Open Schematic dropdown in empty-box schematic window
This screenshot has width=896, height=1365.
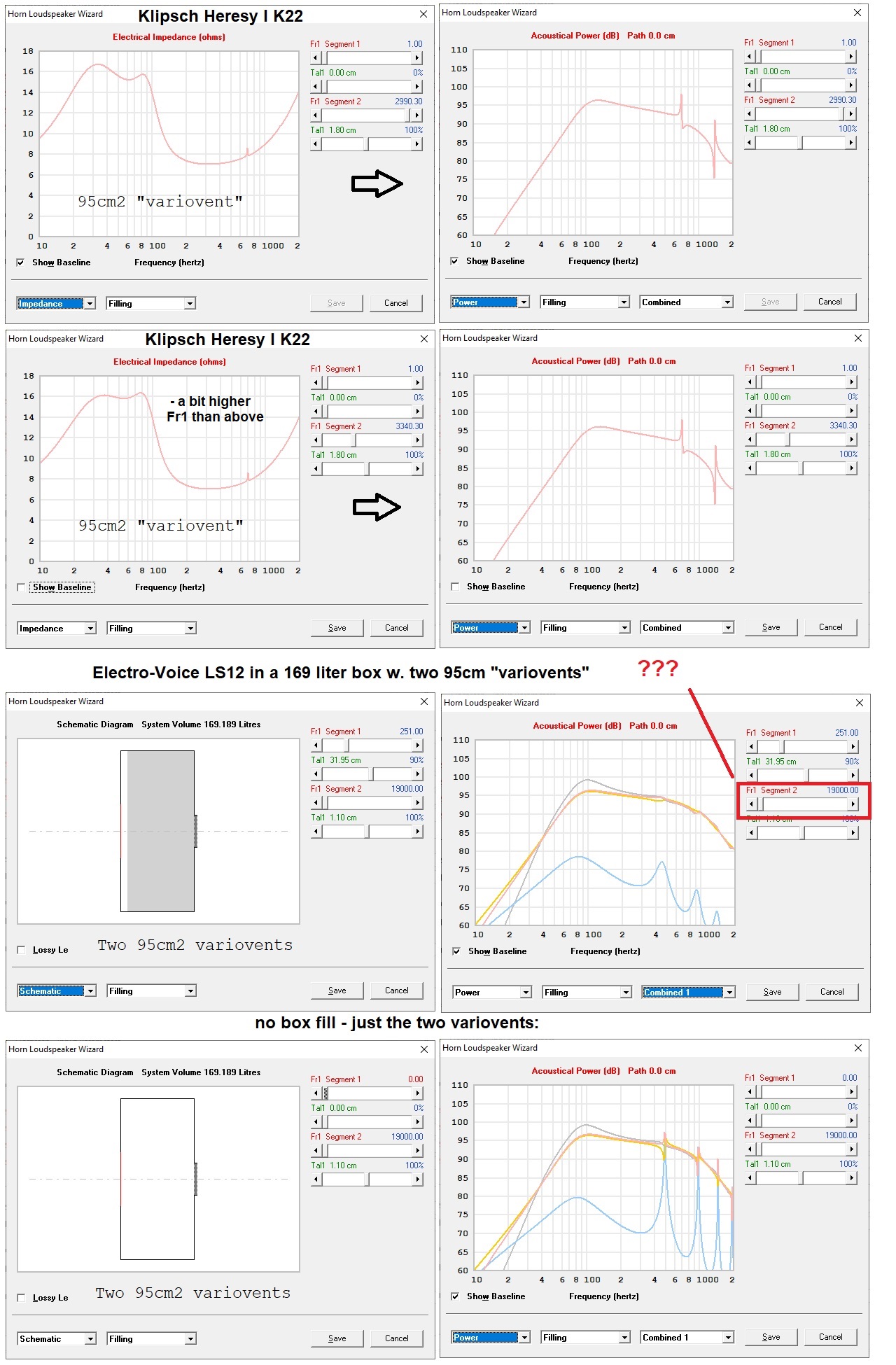click(57, 1339)
